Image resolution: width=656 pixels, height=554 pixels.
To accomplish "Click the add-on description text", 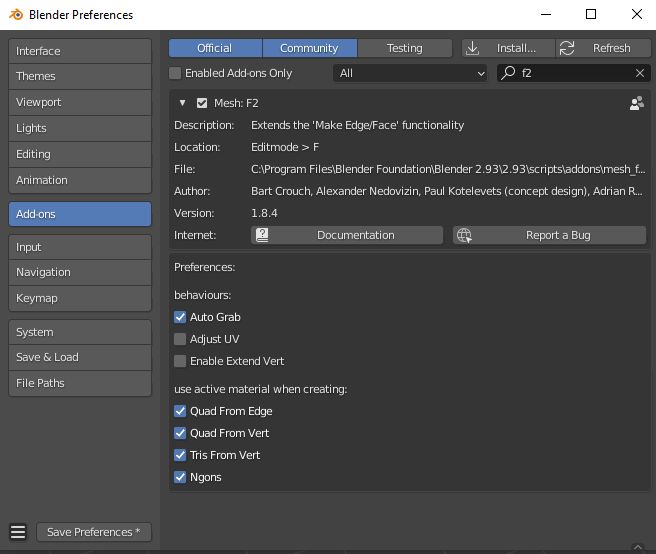I will click(357, 126).
